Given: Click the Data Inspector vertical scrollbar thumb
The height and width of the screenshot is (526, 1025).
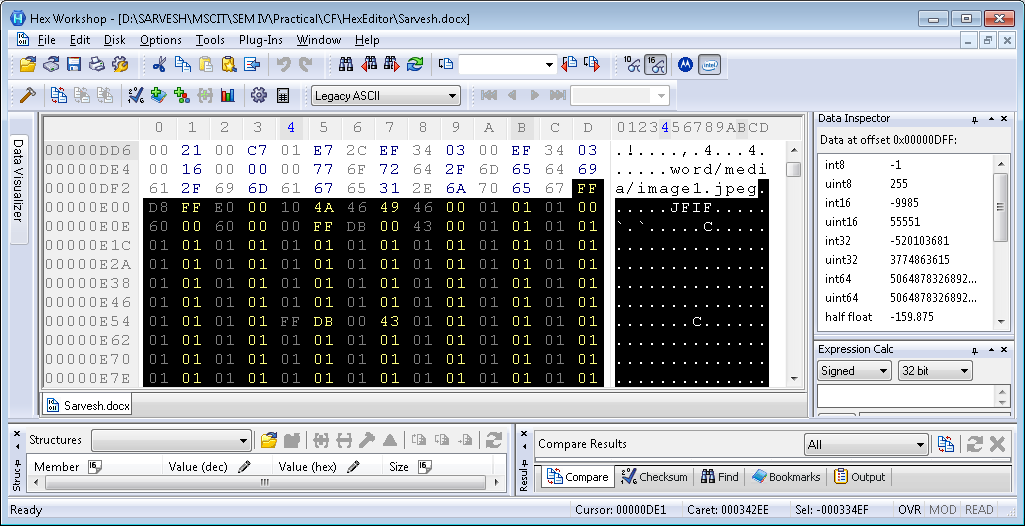Looking at the screenshot, I should pos(1001,206).
